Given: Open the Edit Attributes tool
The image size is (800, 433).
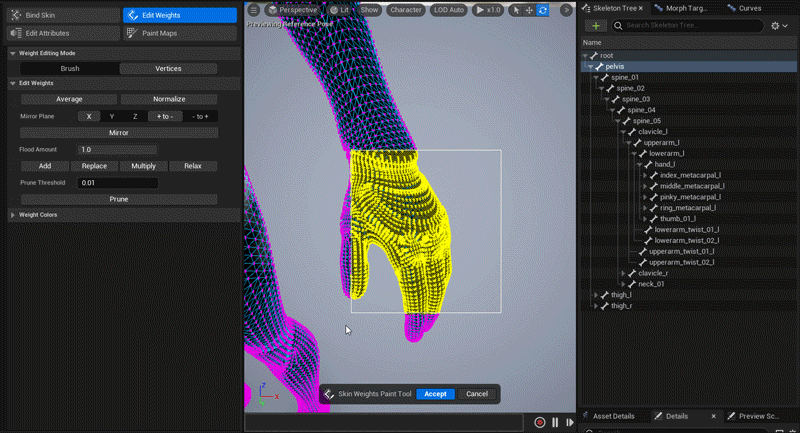Looking at the screenshot, I should pos(64,33).
